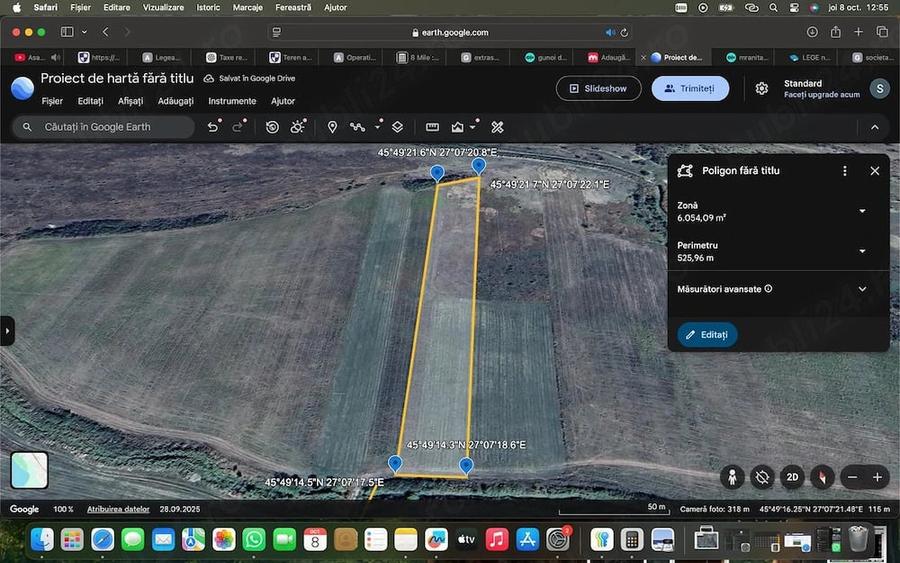Open the account avatar 'S'
The image size is (900, 563).
tap(879, 88)
